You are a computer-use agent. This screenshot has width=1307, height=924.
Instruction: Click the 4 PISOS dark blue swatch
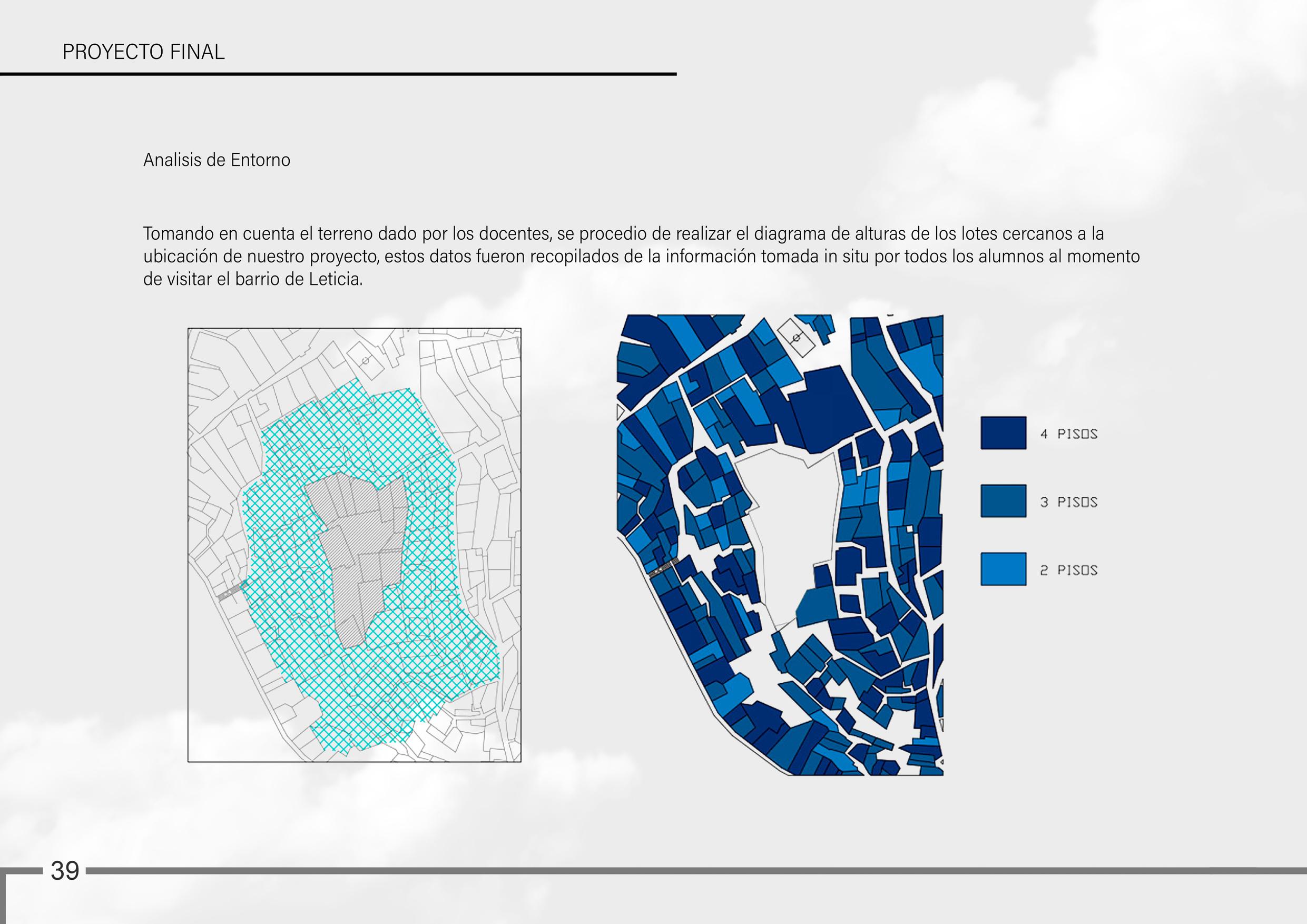(1003, 432)
